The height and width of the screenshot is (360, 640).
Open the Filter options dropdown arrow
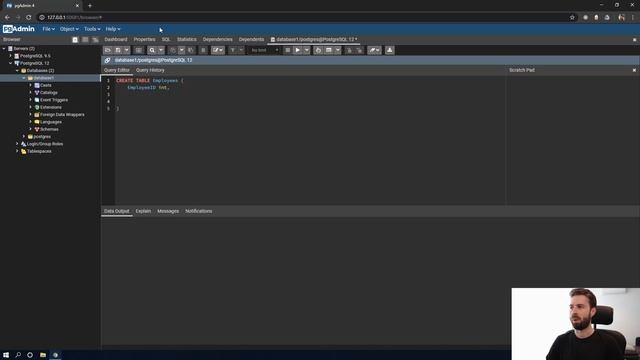tap(241, 50)
